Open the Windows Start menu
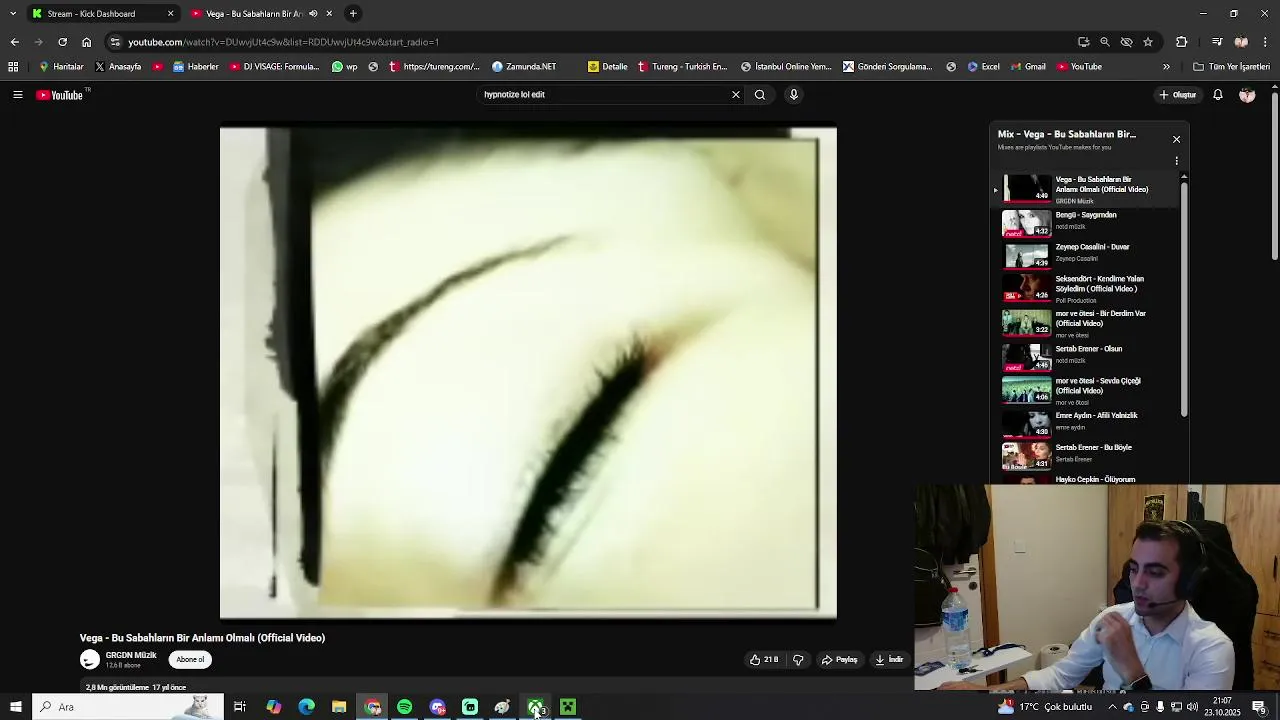The width and height of the screenshot is (1280, 720). pos(15,707)
